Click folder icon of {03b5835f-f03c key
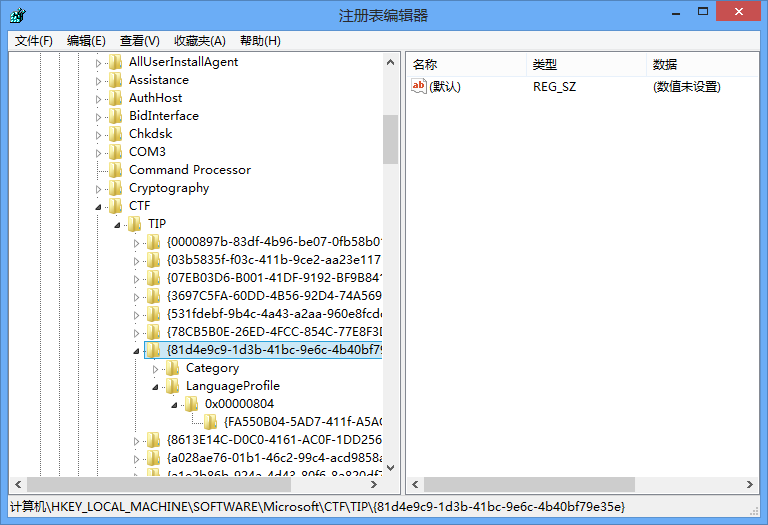The image size is (768, 525). [x=154, y=260]
